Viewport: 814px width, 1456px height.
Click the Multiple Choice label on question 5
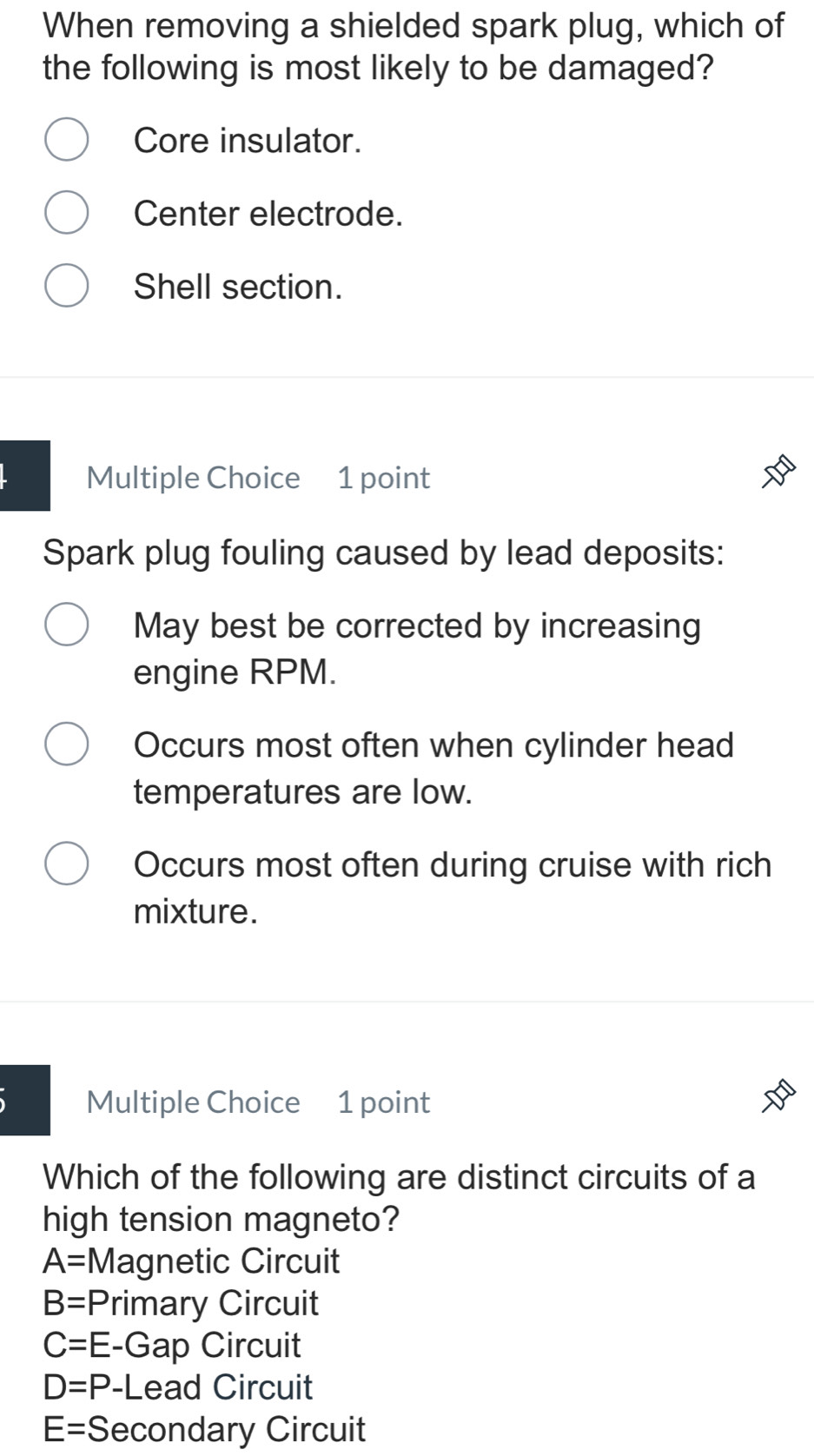pos(193,1102)
